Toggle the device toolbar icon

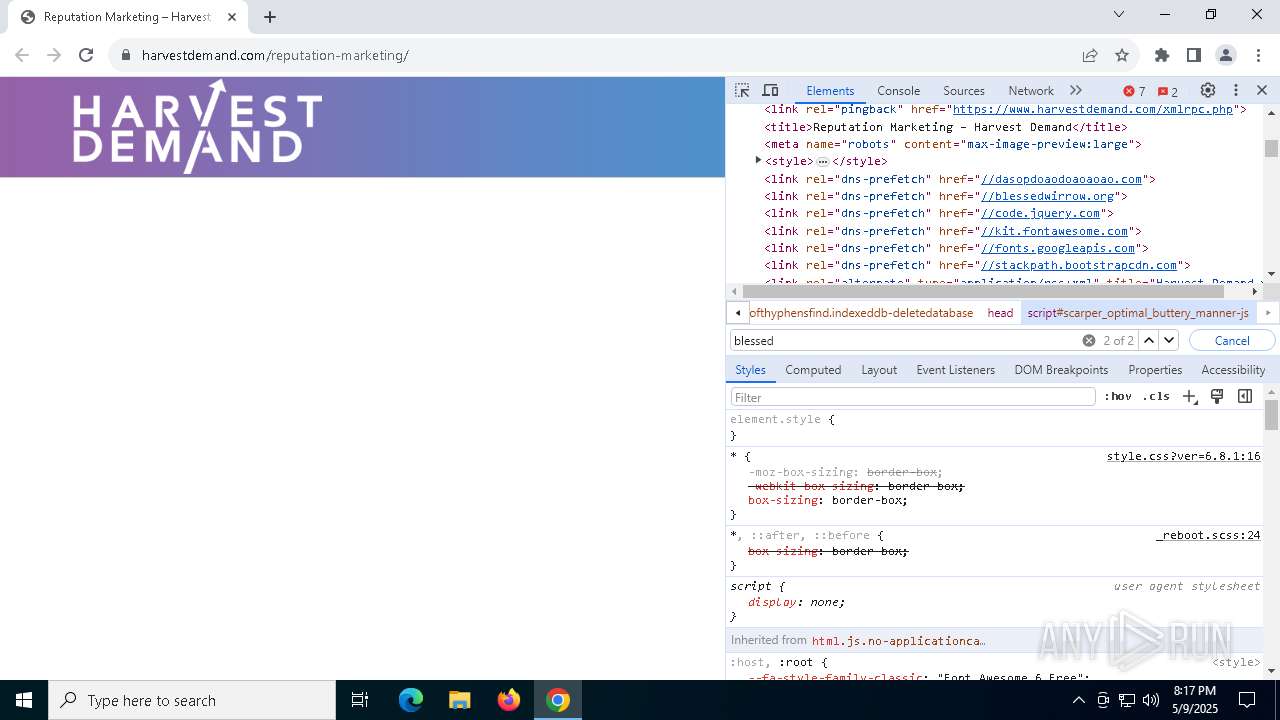pos(770,90)
